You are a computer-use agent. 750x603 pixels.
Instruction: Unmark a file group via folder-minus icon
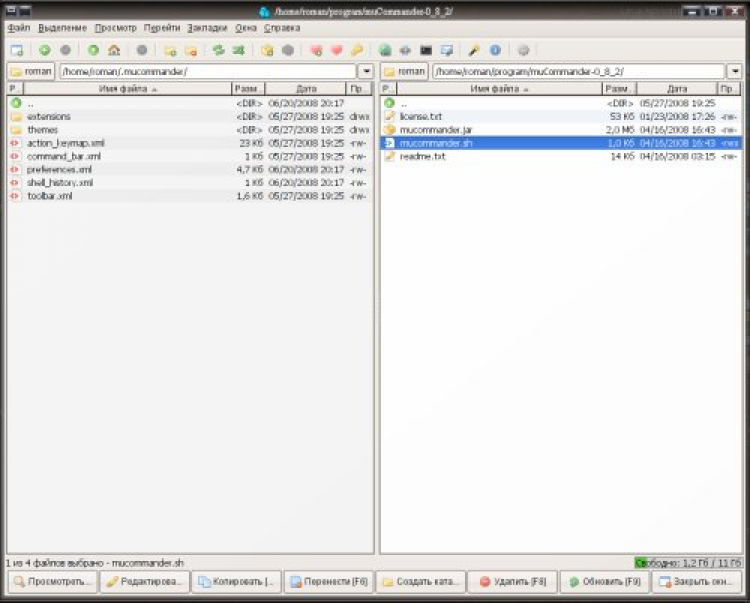tap(191, 50)
